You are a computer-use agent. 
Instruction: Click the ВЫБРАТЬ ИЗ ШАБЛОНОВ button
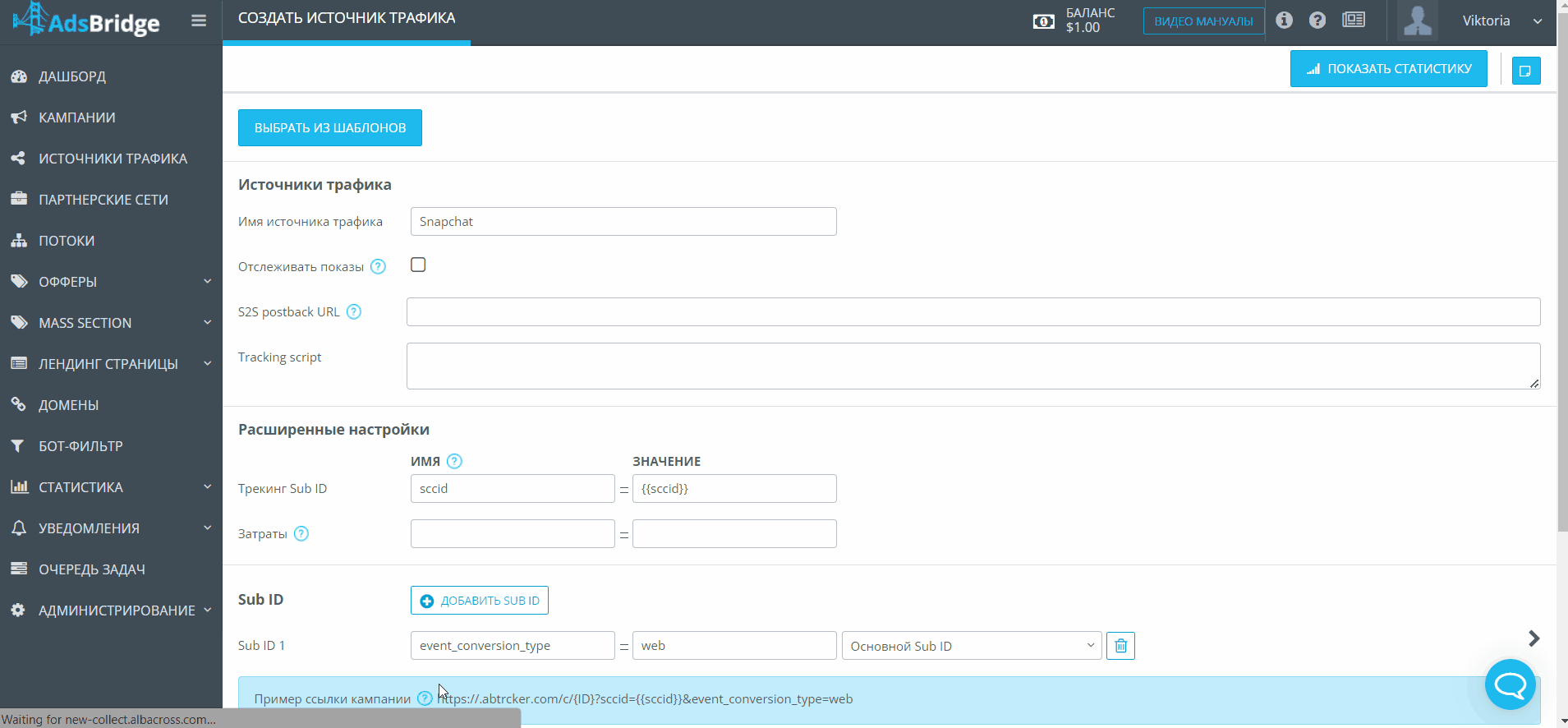[x=330, y=128]
